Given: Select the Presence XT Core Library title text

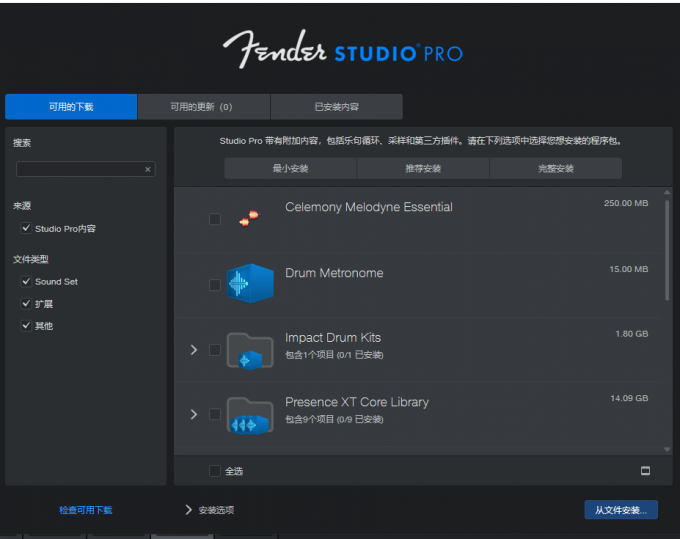Looking at the screenshot, I should tap(357, 402).
